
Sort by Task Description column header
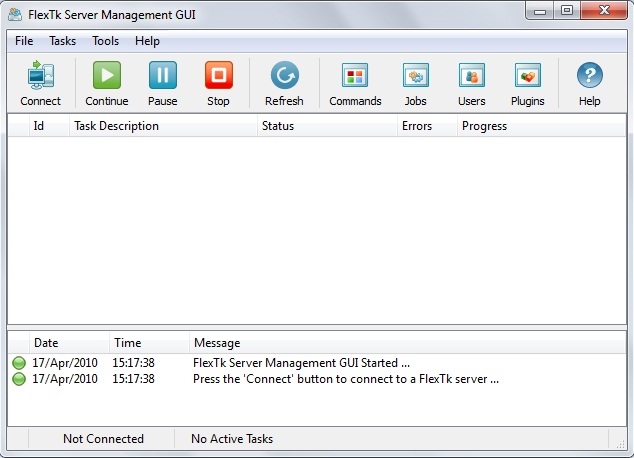(163, 126)
